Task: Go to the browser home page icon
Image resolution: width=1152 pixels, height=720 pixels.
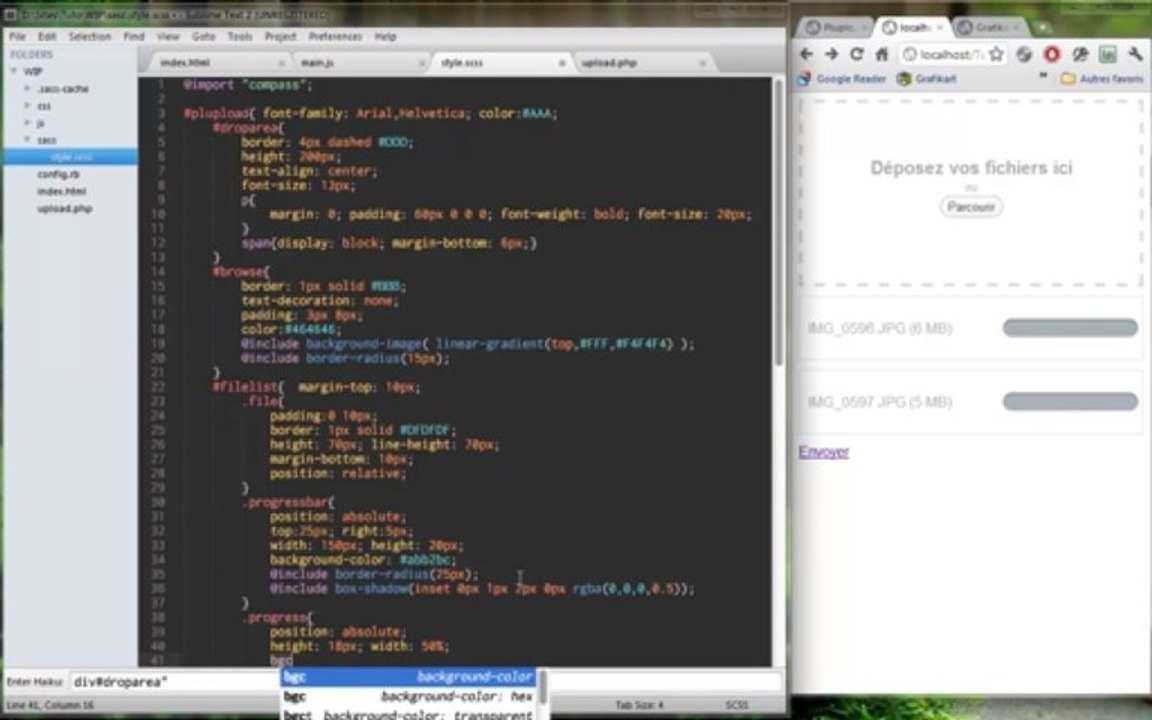Action: click(882, 54)
